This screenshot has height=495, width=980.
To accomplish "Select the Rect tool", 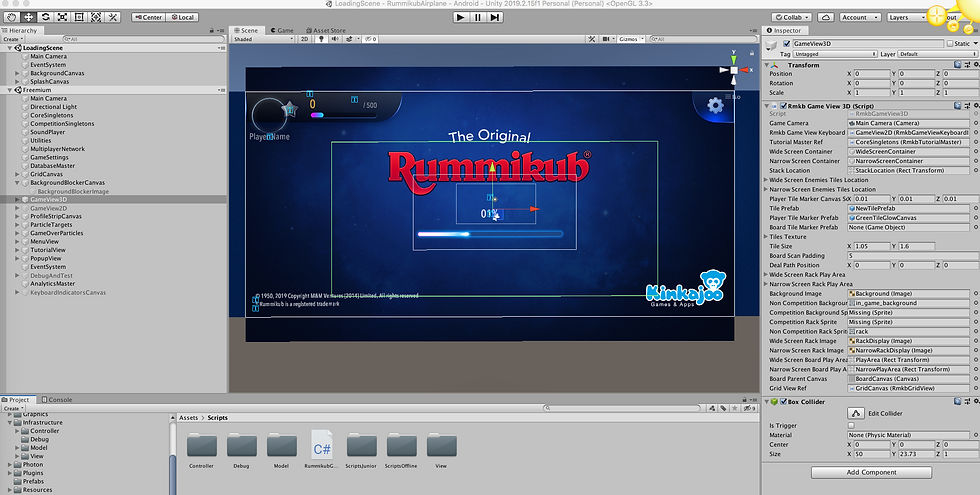I will click(x=79, y=17).
